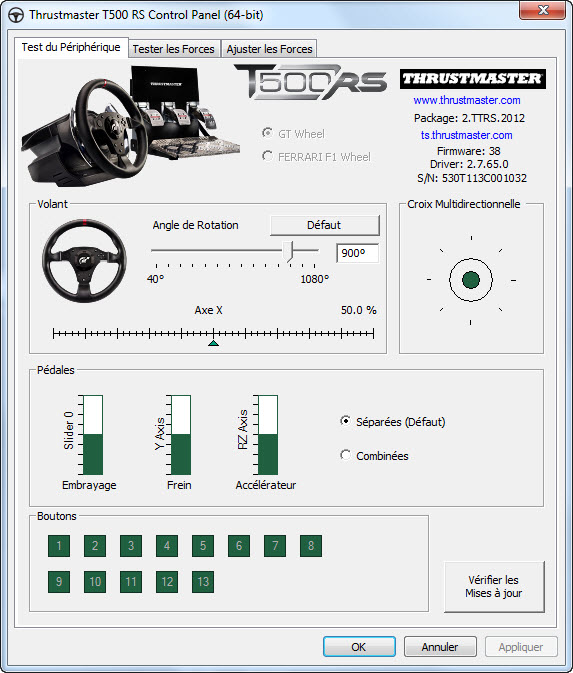Switch to the Tester les Forces tab
Screen dimensions: 573x673
point(173,49)
